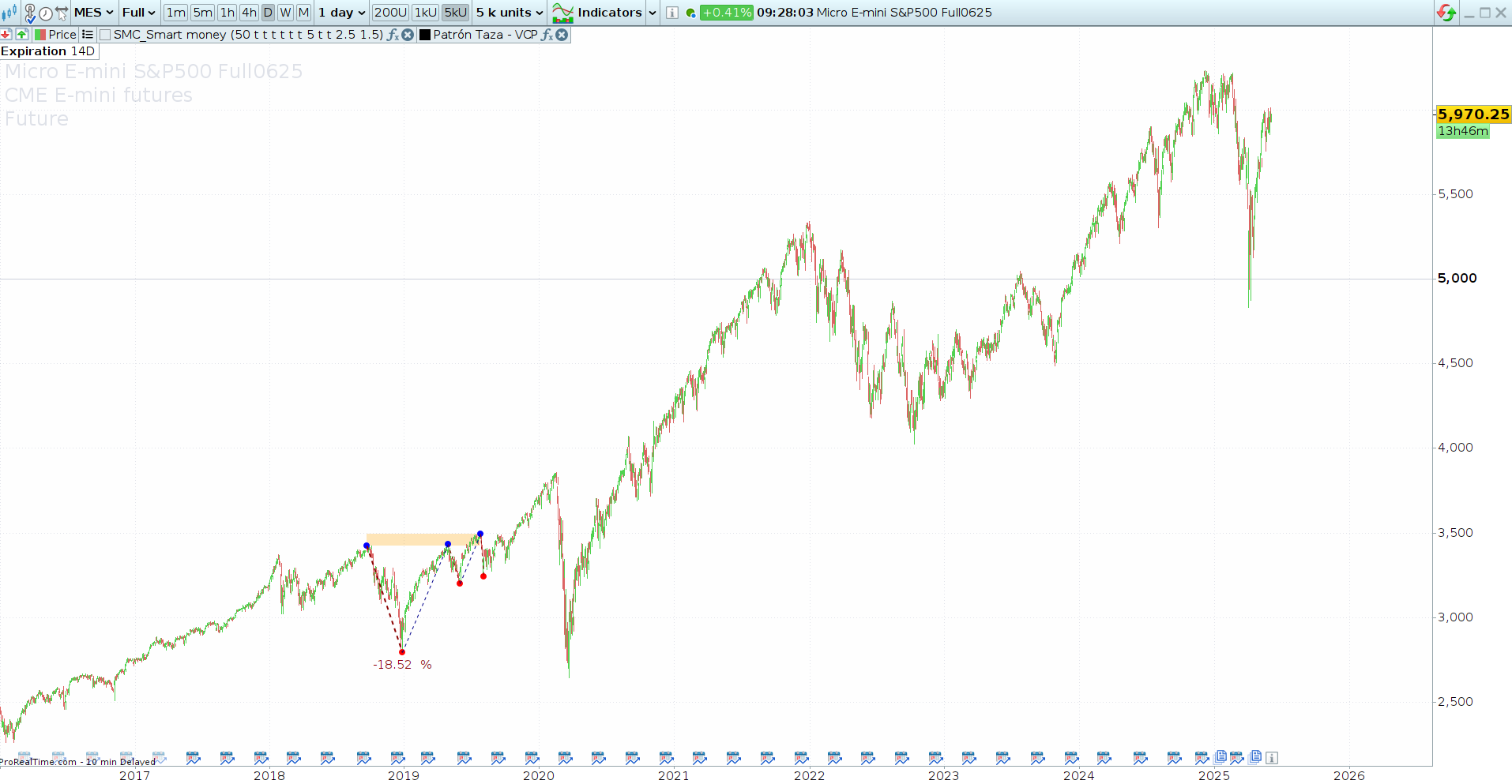Click the Indicators button label
Viewport: 1512px width, 784px height.
(x=610, y=13)
